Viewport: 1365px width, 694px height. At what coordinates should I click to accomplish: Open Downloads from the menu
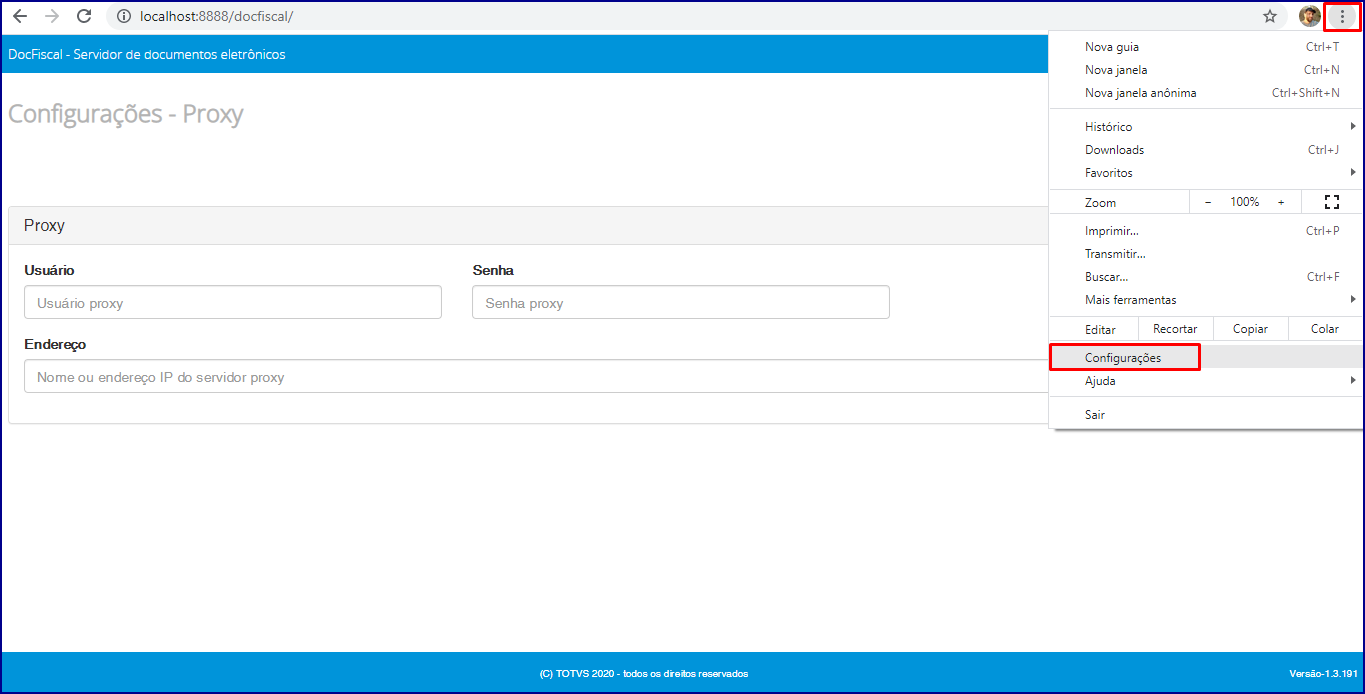coord(1206,150)
